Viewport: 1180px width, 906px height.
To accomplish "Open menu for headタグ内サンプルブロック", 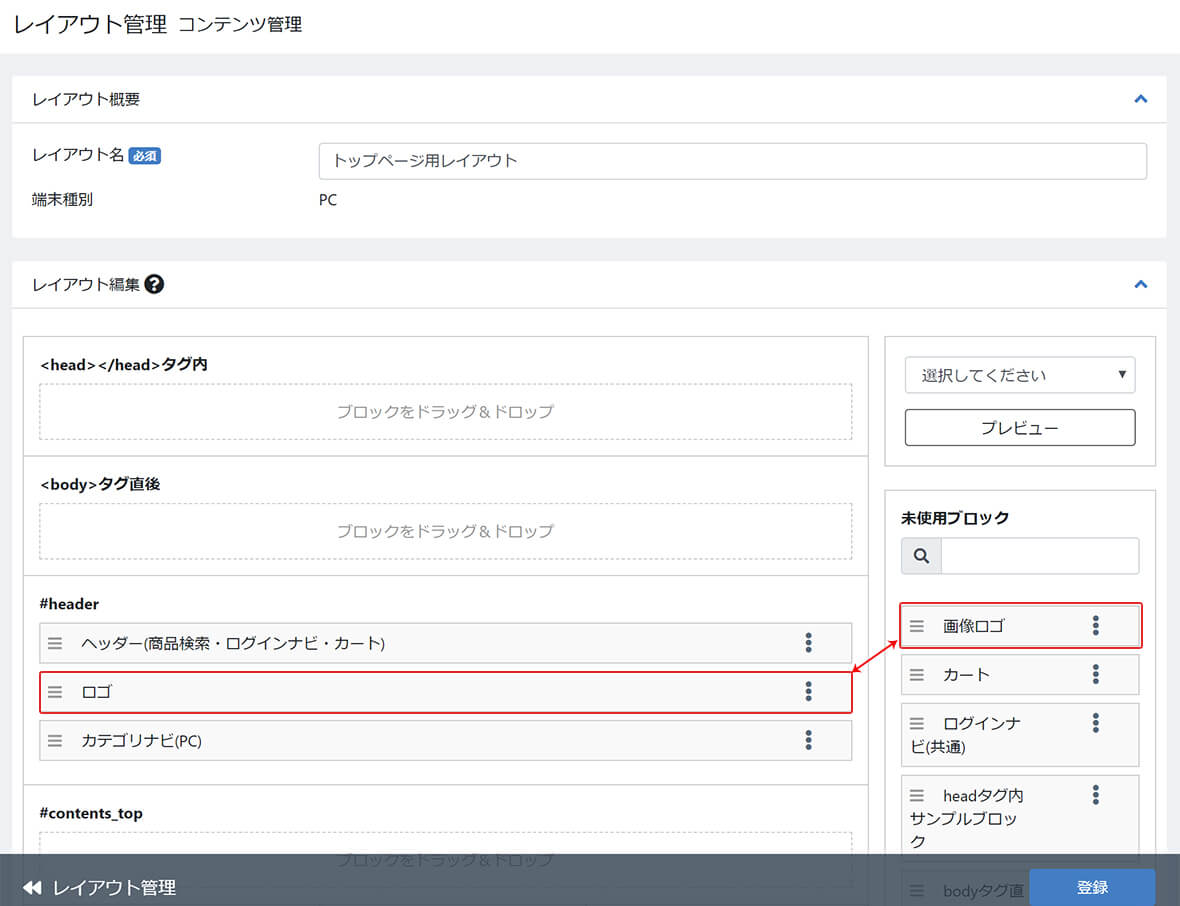I will (1095, 795).
